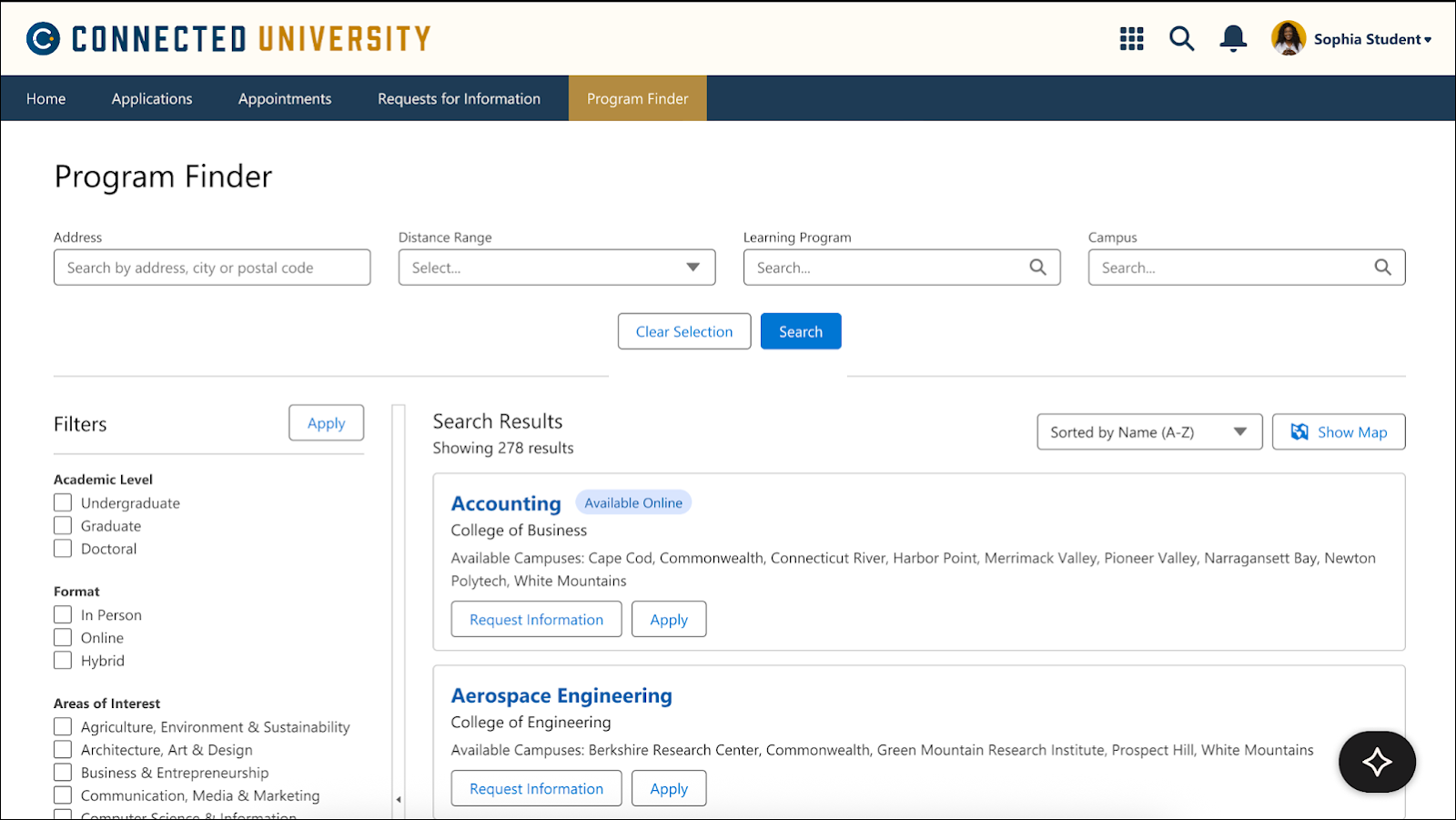Click the Campus field search magnifier
Viewport: 1456px width, 820px height.
tap(1383, 267)
